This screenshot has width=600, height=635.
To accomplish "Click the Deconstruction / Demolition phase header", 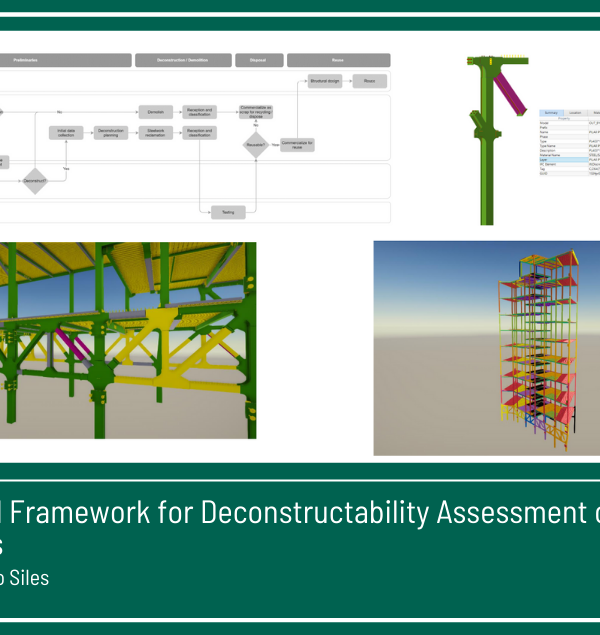I will [x=181, y=60].
